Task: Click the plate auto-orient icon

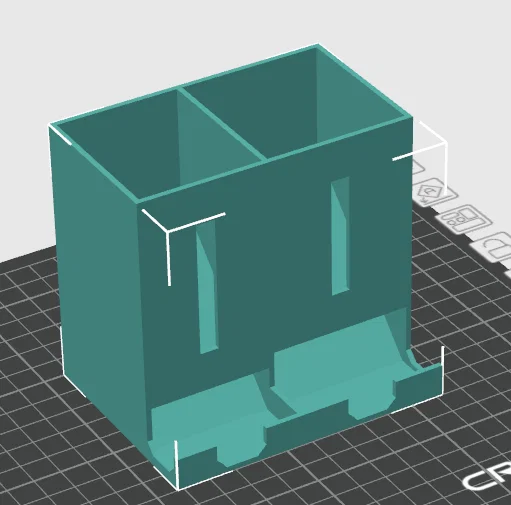Action: coord(435,193)
